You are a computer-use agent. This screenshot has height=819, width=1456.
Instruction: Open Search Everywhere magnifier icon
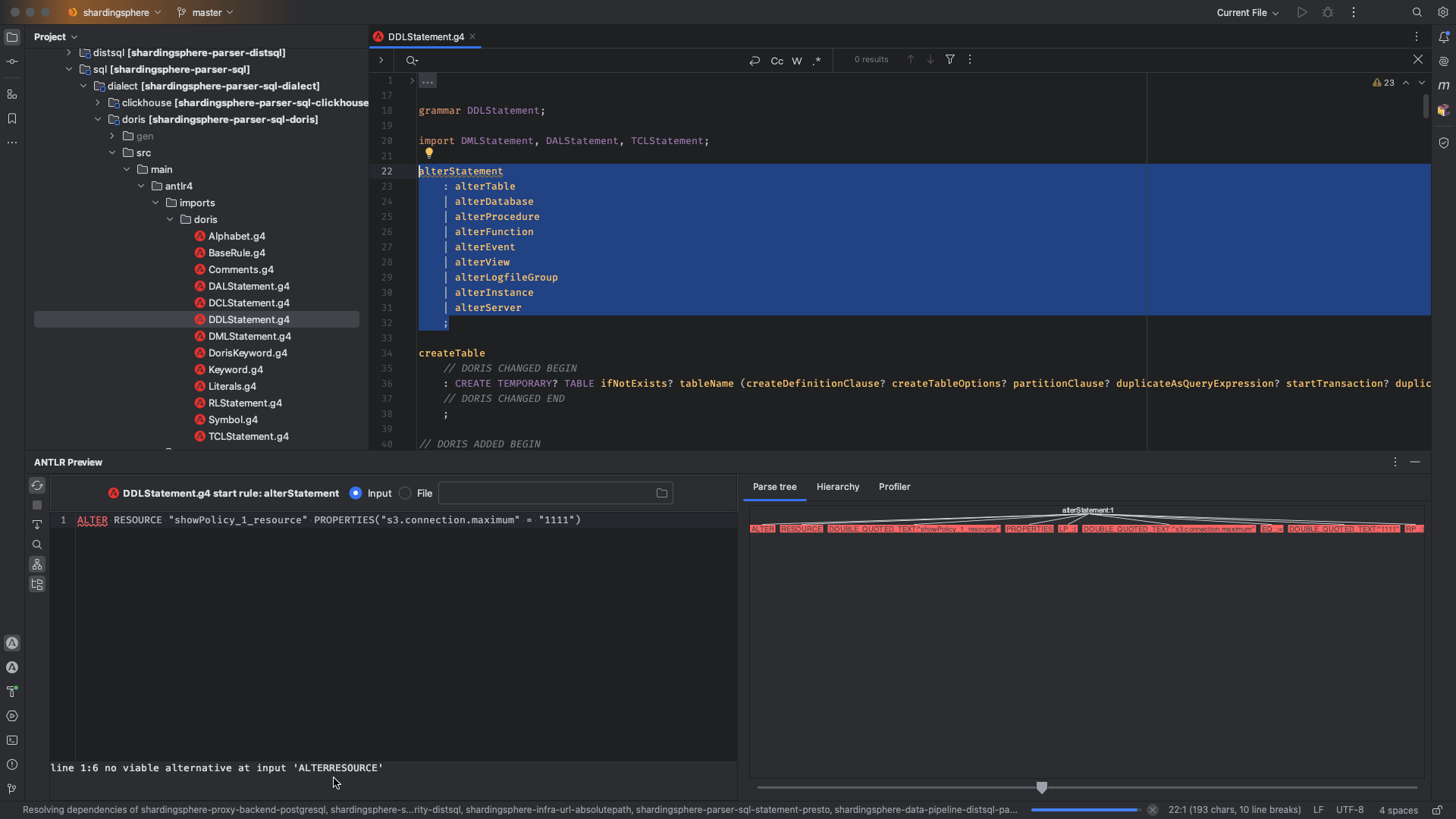coord(1417,13)
